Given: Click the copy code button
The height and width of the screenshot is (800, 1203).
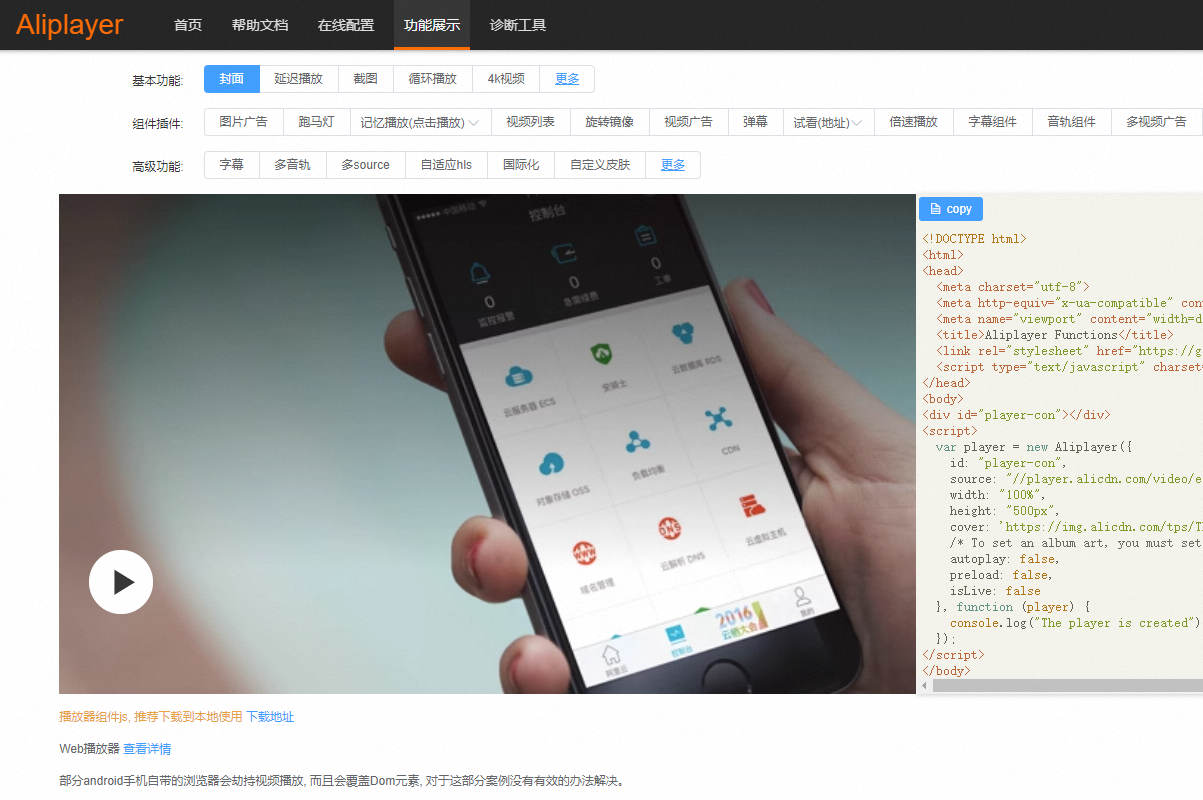Looking at the screenshot, I should click(x=951, y=209).
